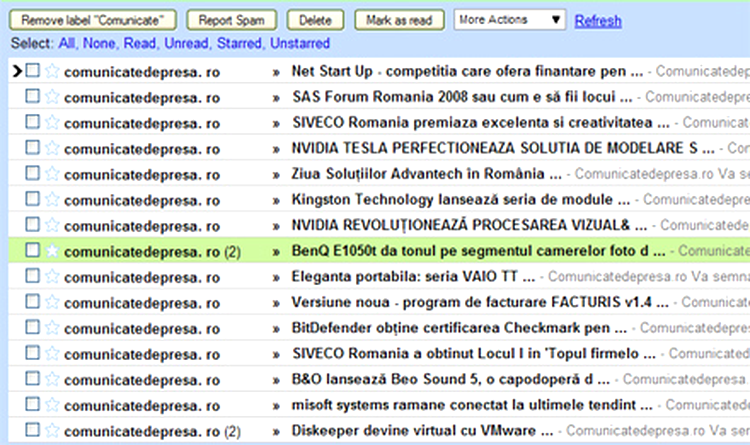The image size is (750, 445).
Task: Check the NVIDIA REVOLUTIONEAZA email checkbox
Action: 33,224
